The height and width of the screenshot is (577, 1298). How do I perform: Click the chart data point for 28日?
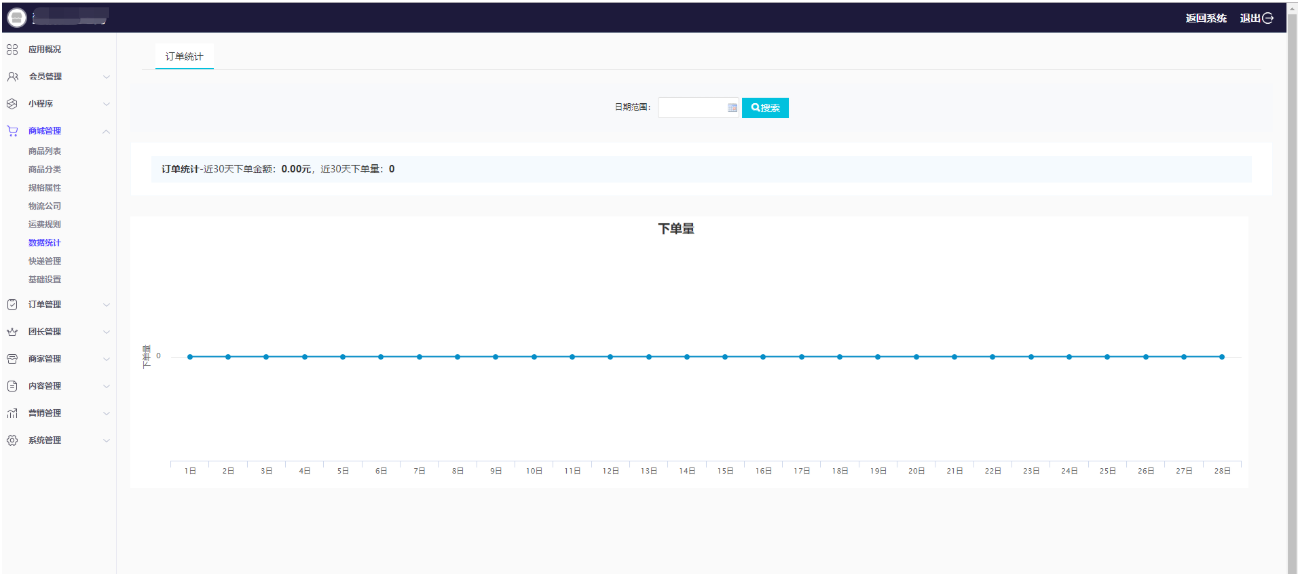point(1221,357)
